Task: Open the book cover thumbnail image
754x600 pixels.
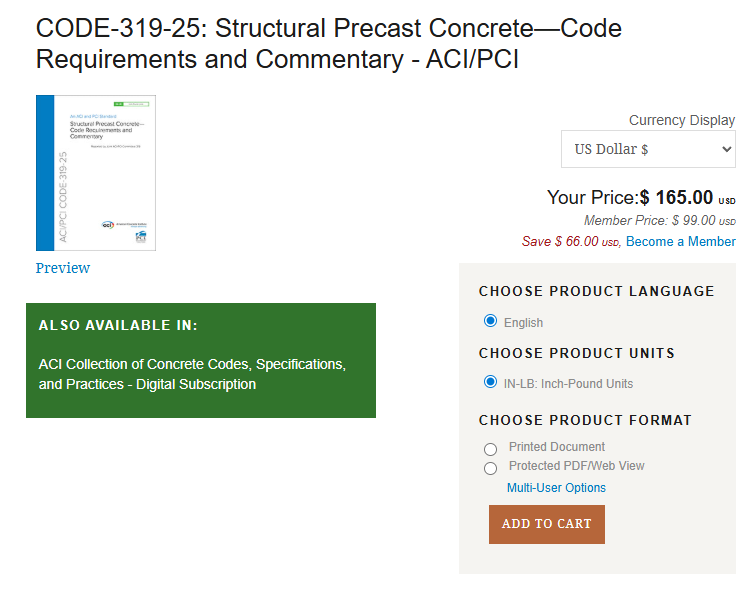Action: [x=96, y=173]
